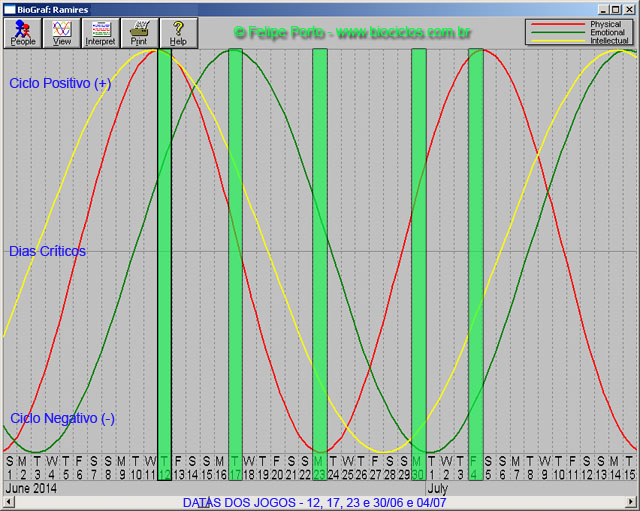Click the 'June 2014' month label
Image resolution: width=640 pixels, height=511 pixels.
31,488
